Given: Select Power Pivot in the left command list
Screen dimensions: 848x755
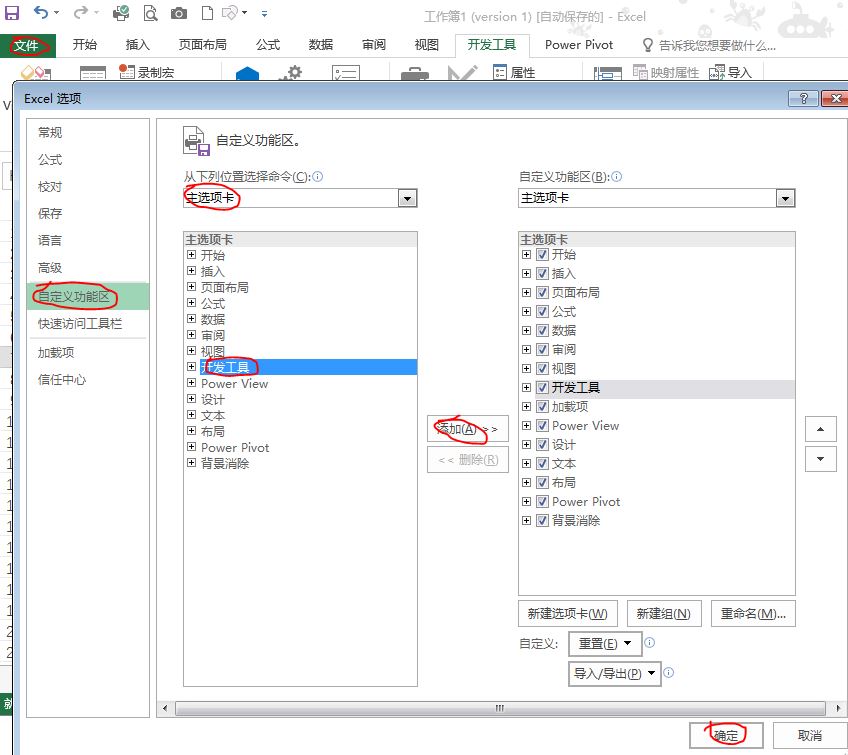Looking at the screenshot, I should coord(235,448).
